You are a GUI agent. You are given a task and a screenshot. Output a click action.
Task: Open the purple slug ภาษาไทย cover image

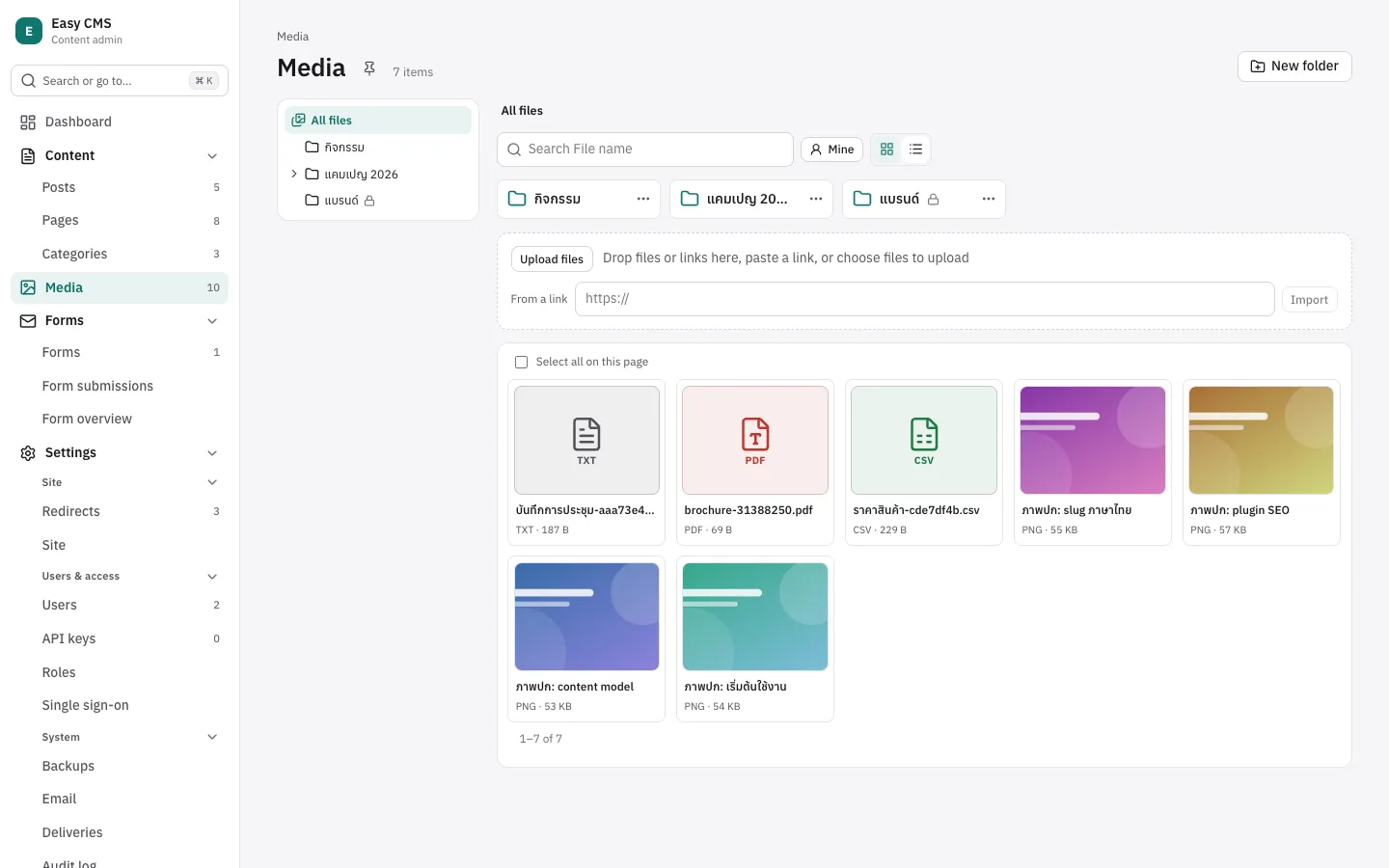(1093, 441)
